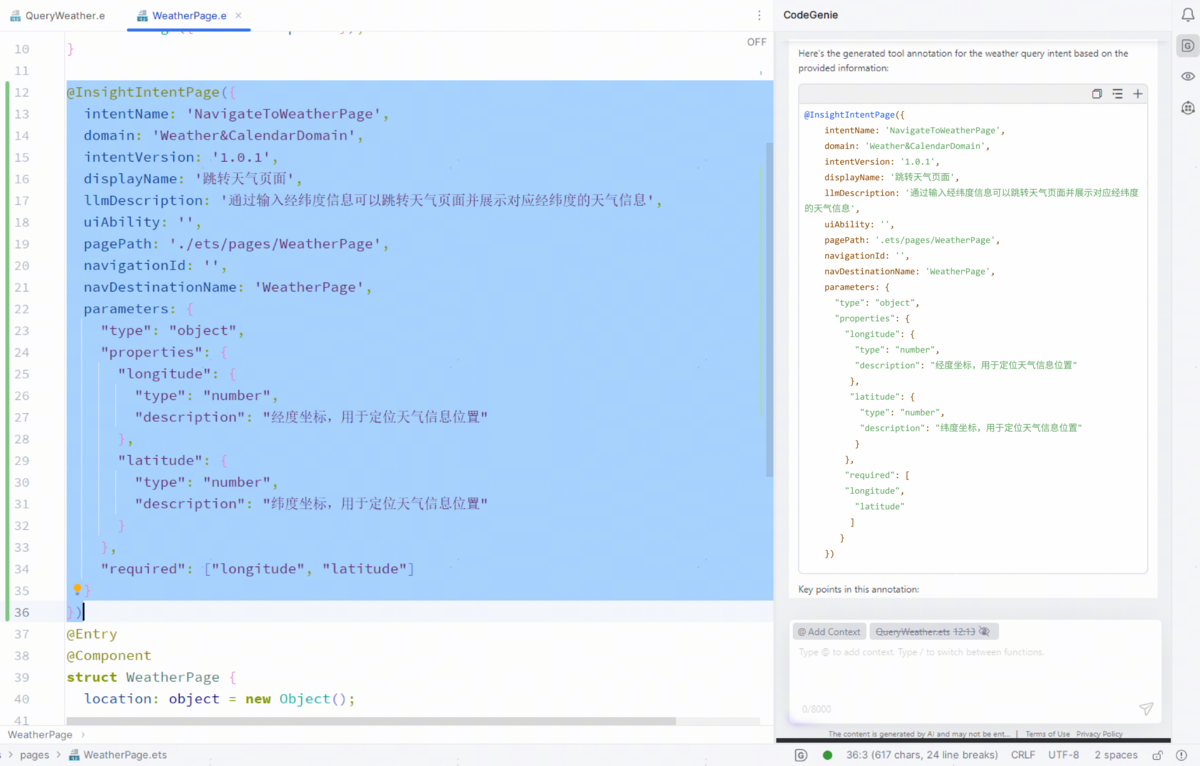Click the @ Add Context button
Viewport: 1200px width, 766px height.
coord(829,632)
